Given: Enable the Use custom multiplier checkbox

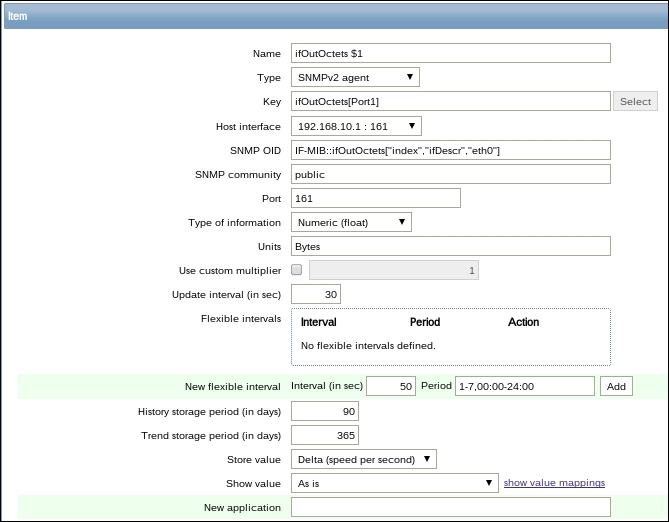Looking at the screenshot, I should click(297, 270).
